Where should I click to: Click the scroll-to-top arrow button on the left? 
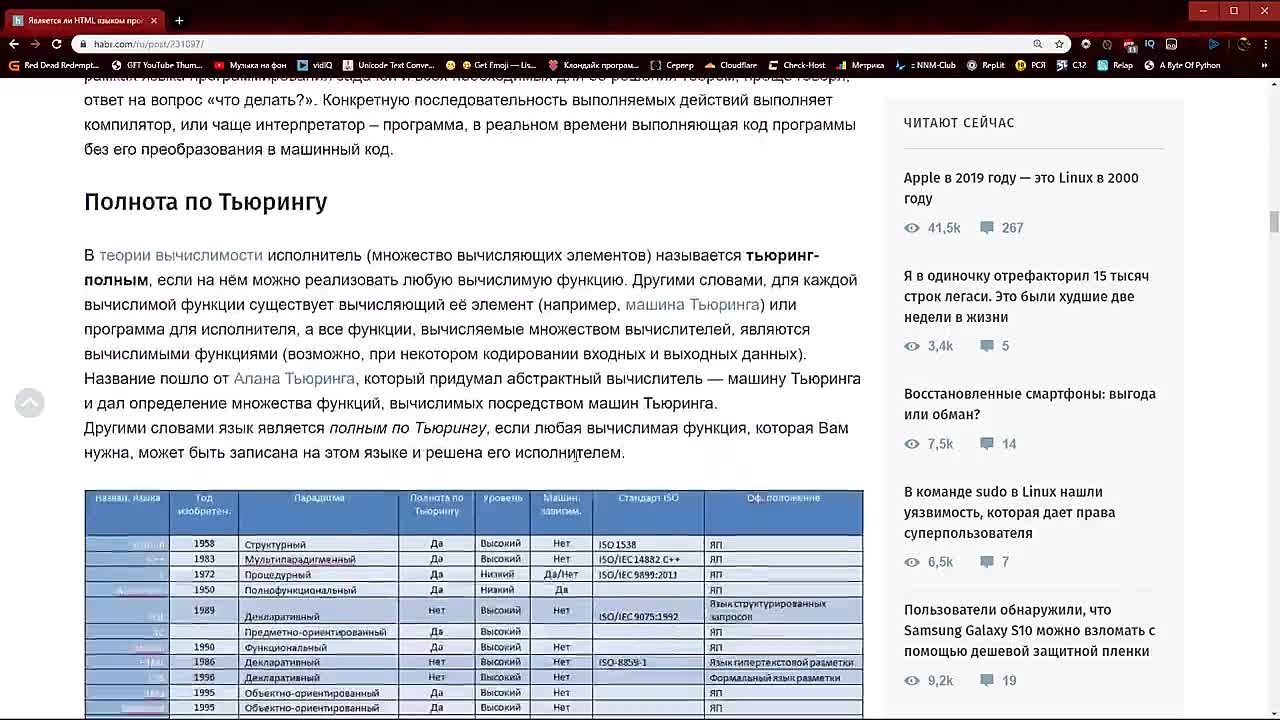pyautogui.click(x=29, y=403)
